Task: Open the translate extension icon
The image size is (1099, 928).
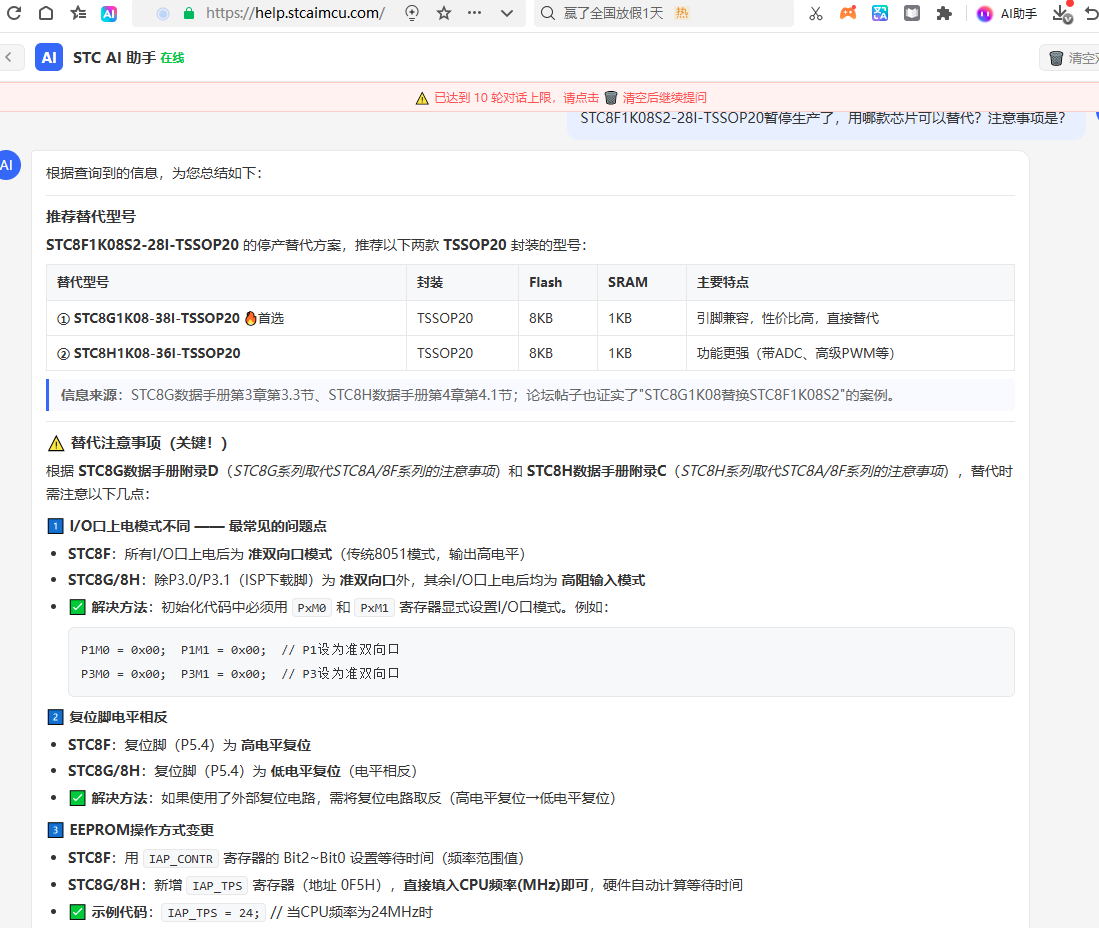Action: [880, 13]
